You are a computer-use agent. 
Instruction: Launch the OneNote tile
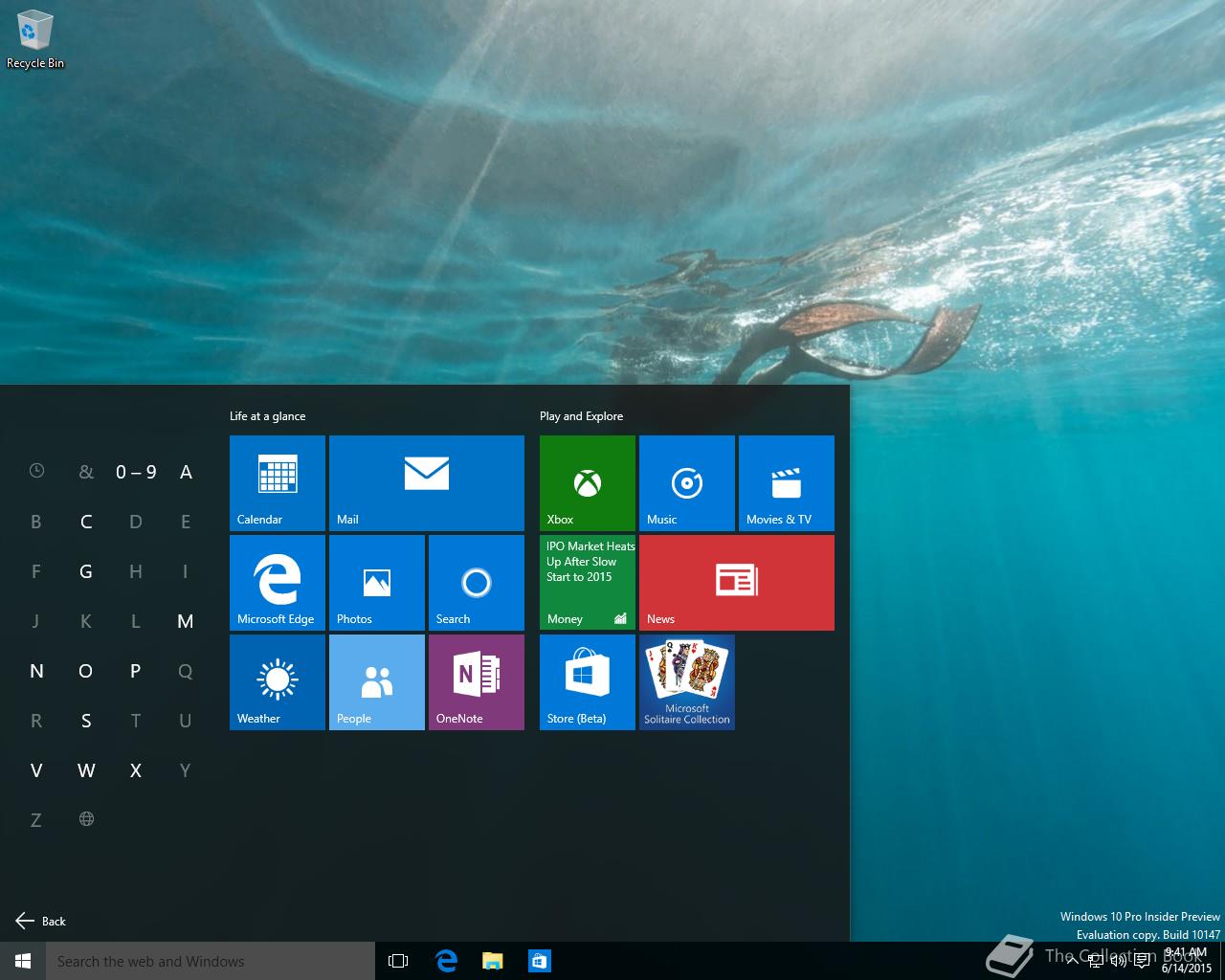tap(477, 682)
